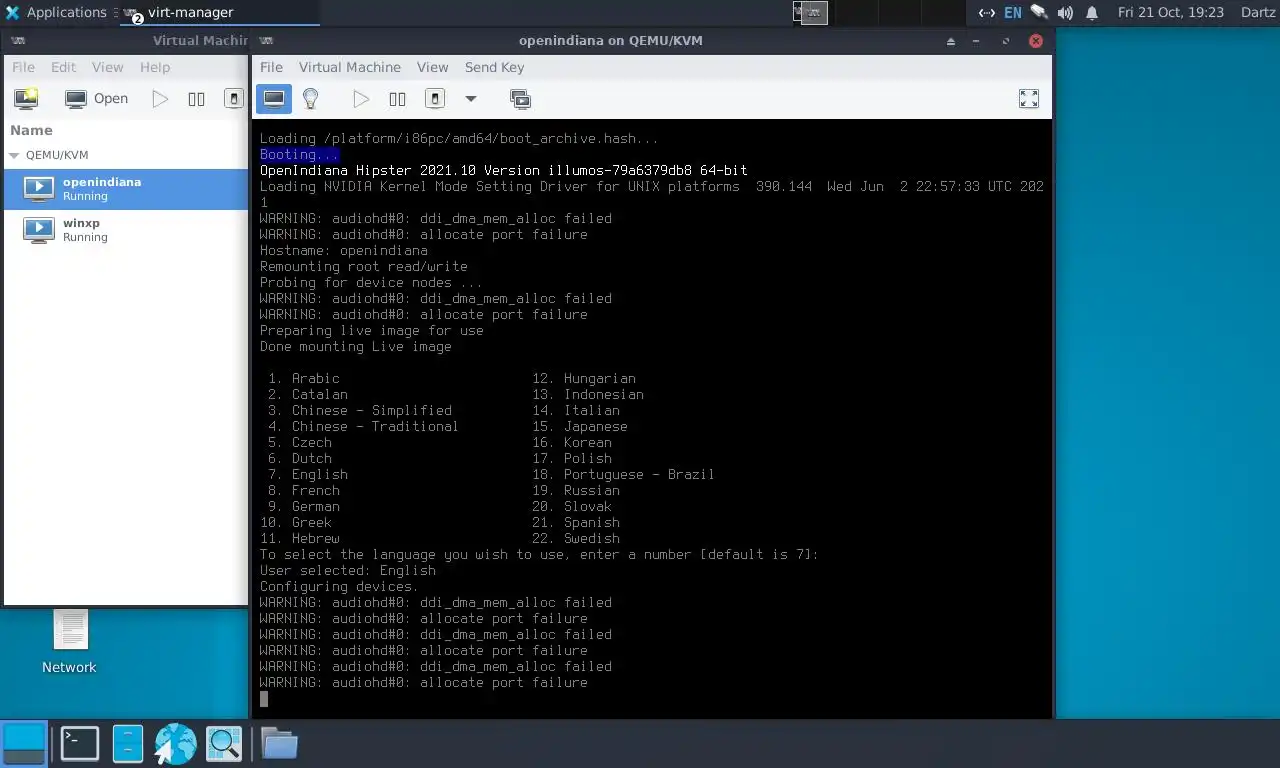Switch console to fullscreen

tap(1028, 98)
